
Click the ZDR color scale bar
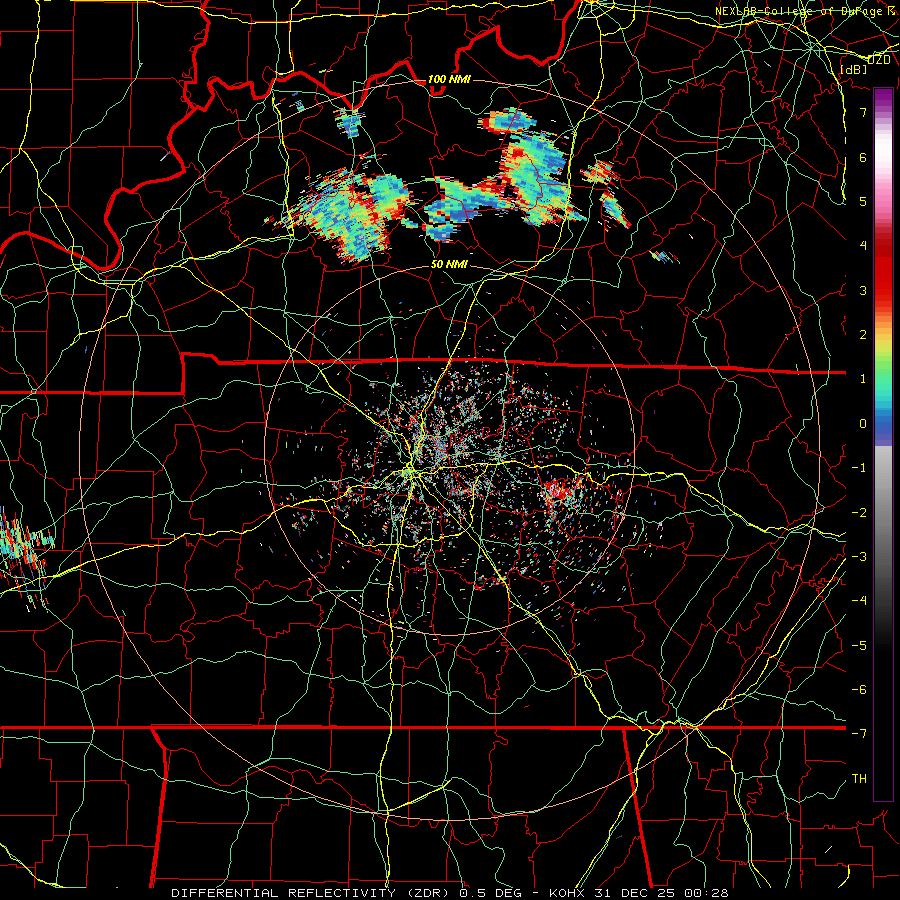coord(883,444)
